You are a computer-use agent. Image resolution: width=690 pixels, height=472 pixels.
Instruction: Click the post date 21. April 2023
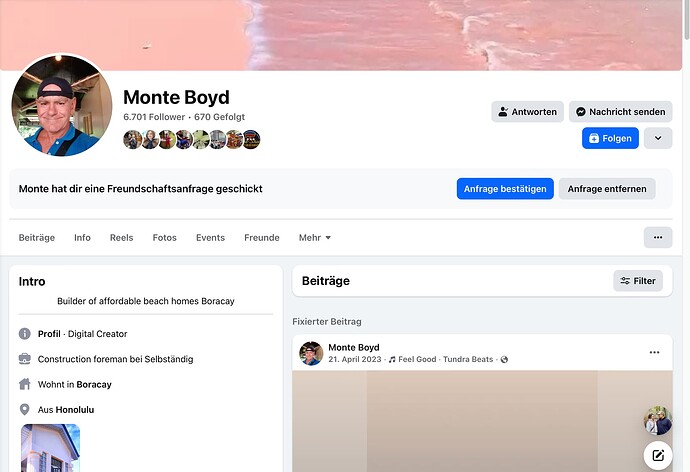(x=355, y=359)
